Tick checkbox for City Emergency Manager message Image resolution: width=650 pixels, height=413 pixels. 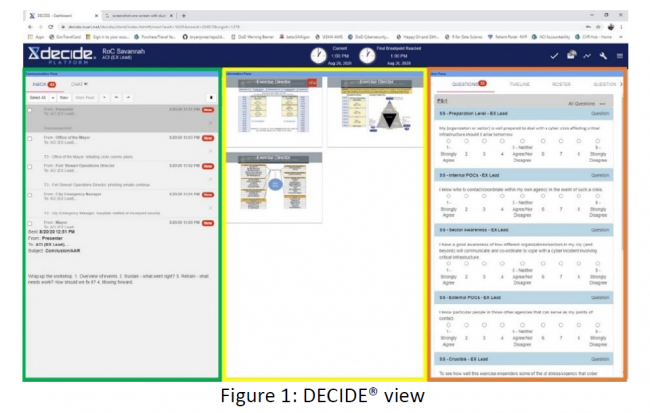click(x=30, y=195)
